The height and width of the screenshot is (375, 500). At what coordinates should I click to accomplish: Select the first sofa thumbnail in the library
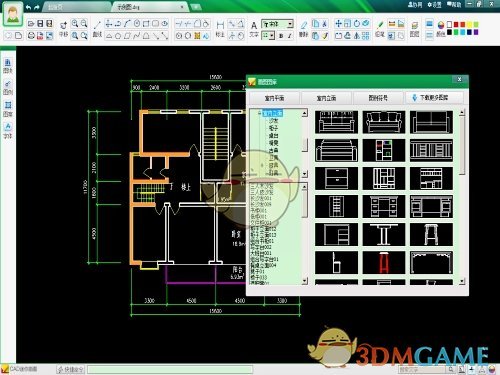tap(336, 122)
